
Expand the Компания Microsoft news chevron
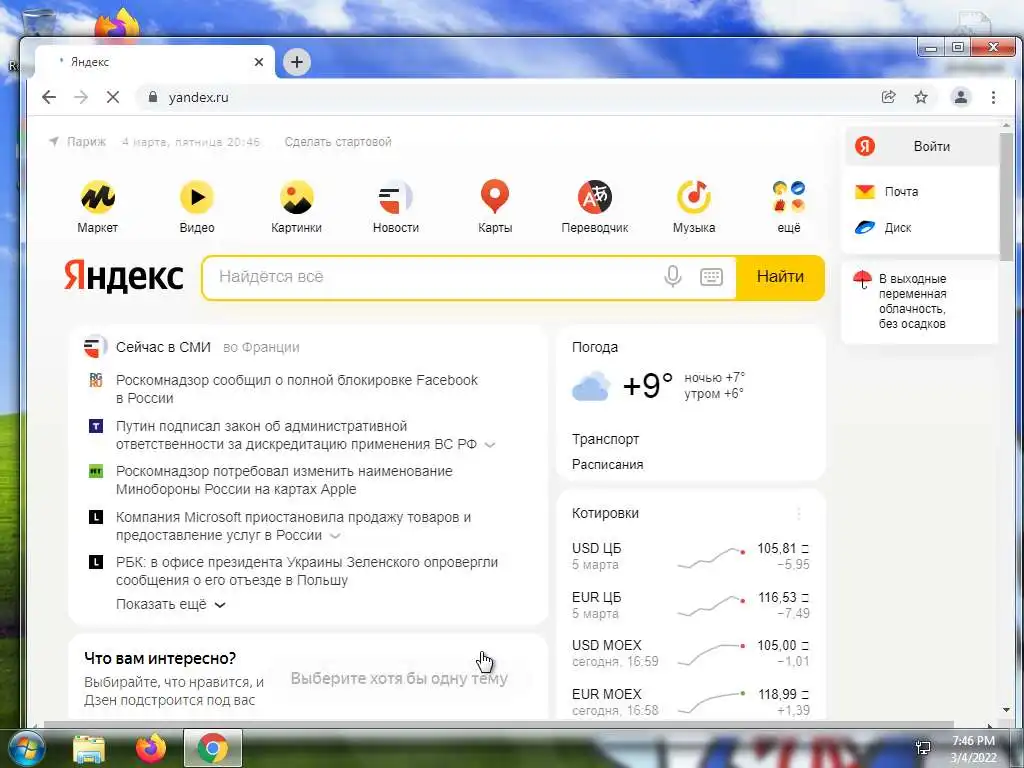click(335, 536)
